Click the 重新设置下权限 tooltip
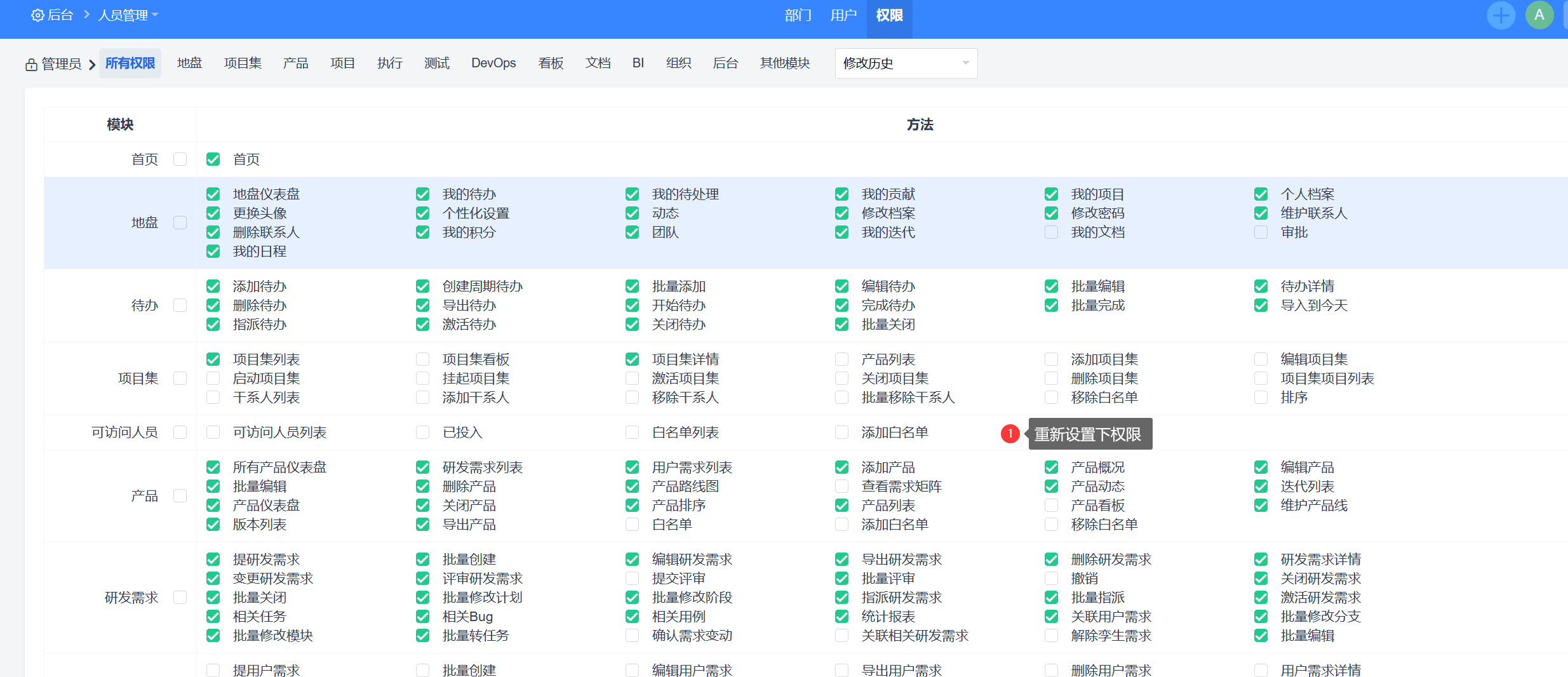The image size is (1568, 677). (1089, 434)
